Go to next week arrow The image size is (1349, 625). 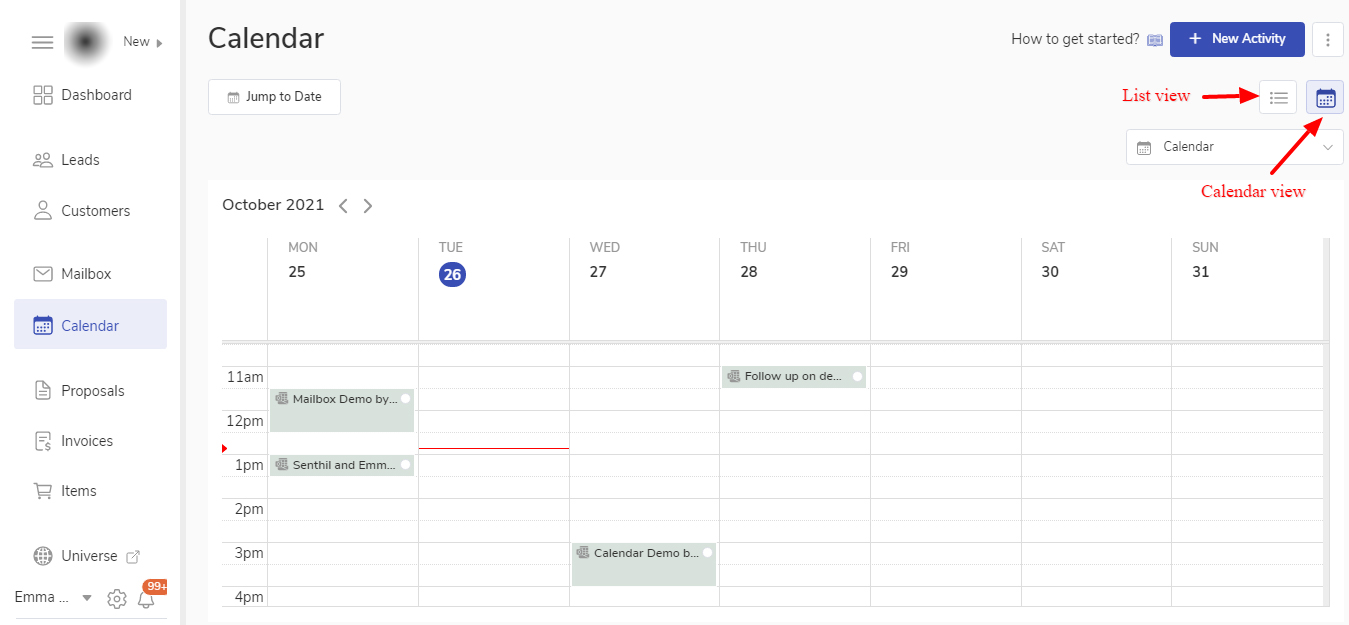pos(368,206)
